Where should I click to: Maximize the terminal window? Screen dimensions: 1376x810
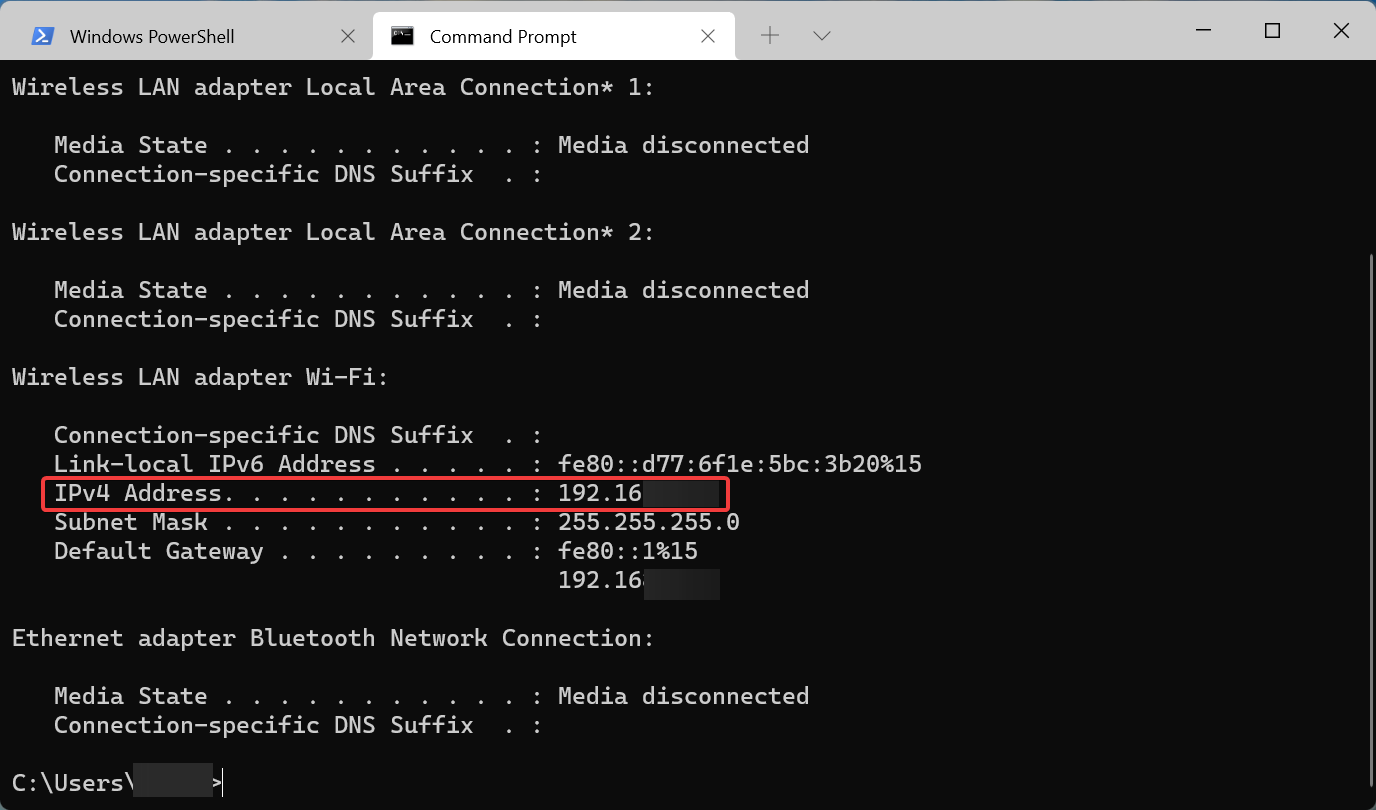(1272, 31)
